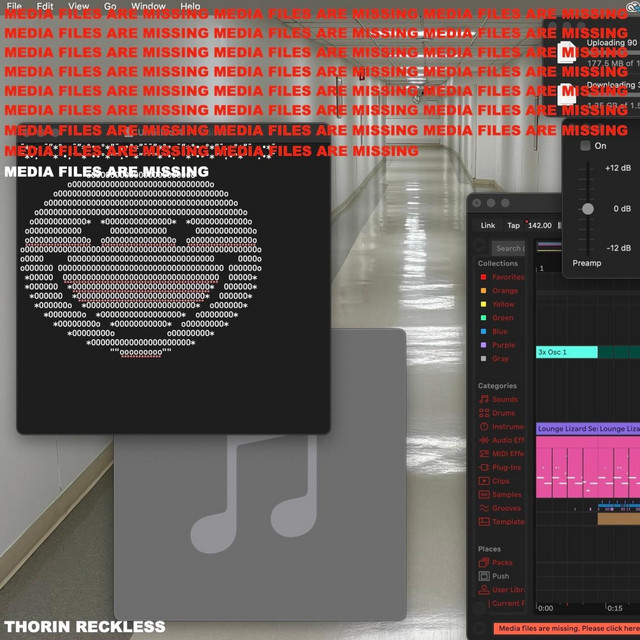Select the brown clip in arrangement
The width and height of the screenshot is (640, 640).
tap(619, 519)
